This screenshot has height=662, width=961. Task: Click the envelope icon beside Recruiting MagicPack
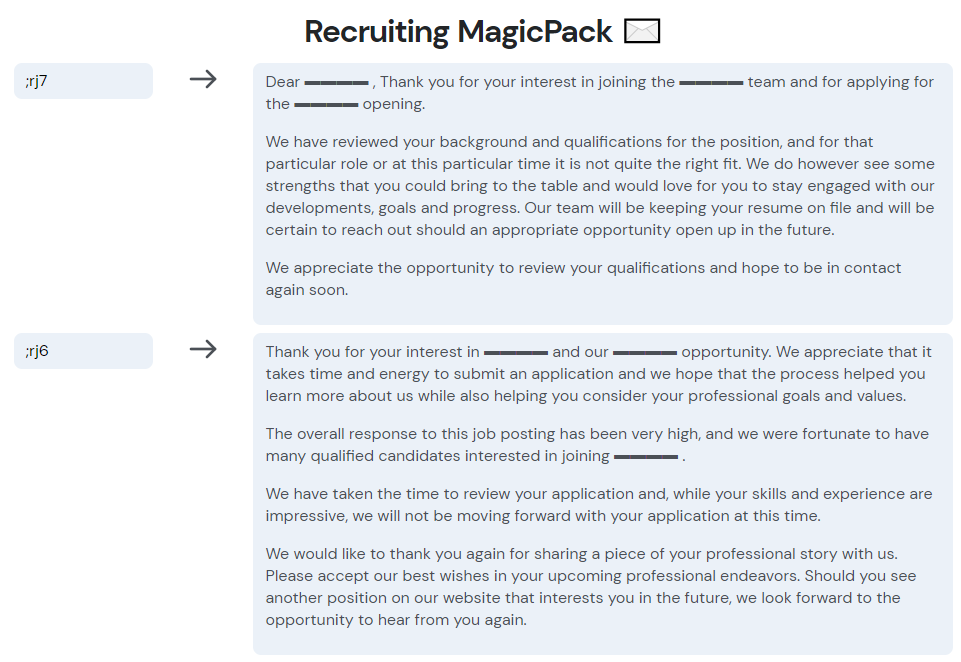pos(642,31)
